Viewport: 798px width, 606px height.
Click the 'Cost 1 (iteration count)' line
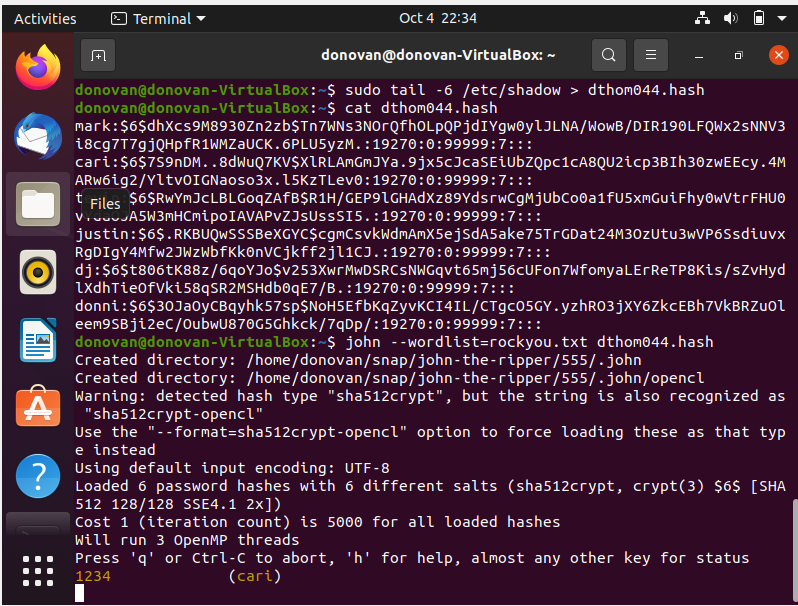click(x=318, y=522)
